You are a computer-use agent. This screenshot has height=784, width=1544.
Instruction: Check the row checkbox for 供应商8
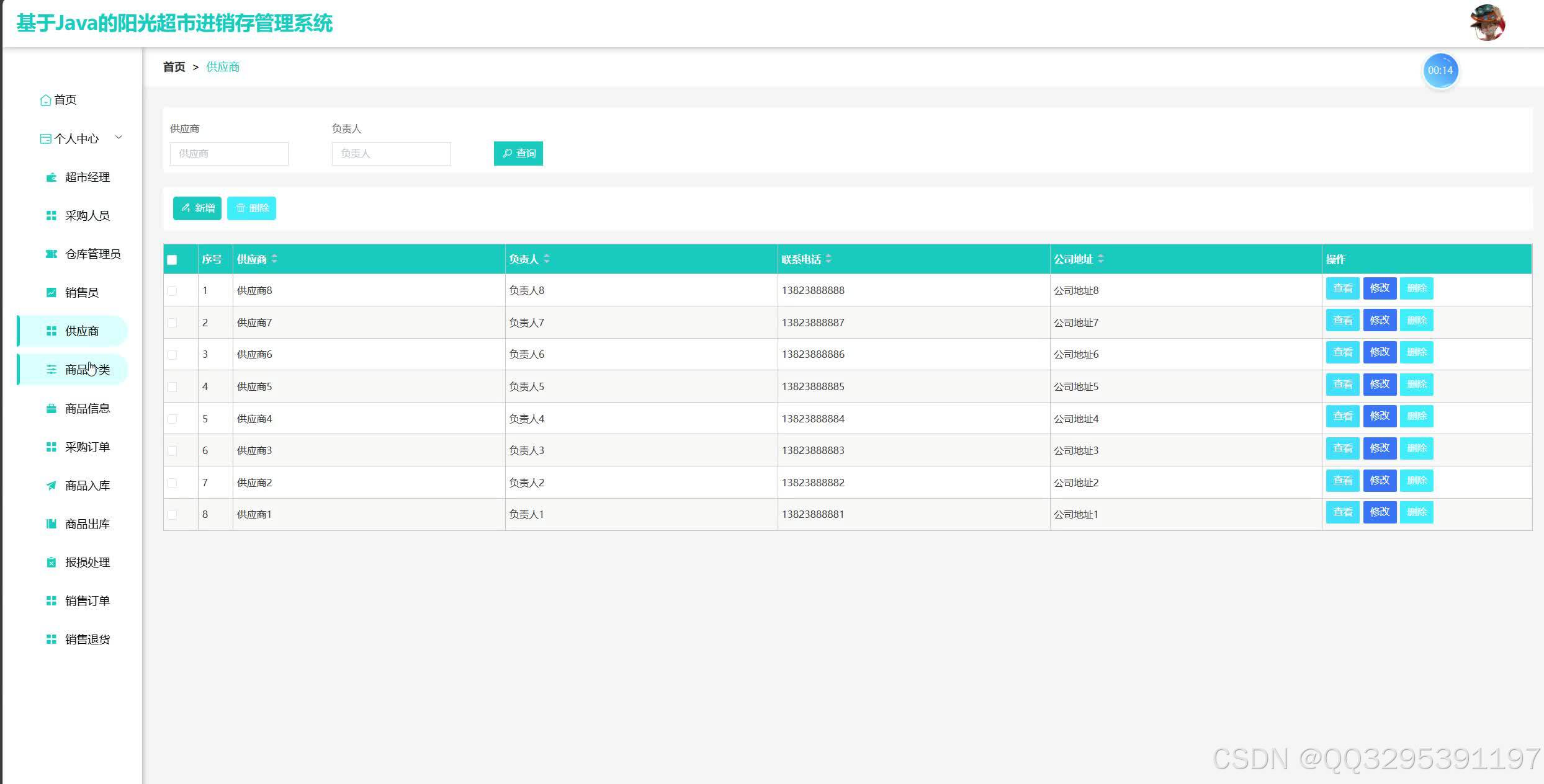(172, 291)
